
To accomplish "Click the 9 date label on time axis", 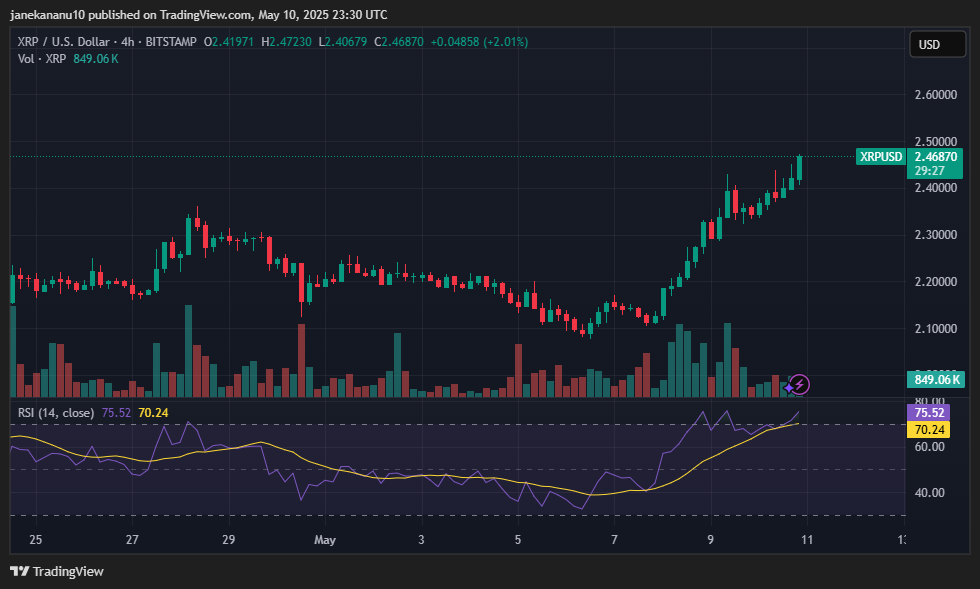I will [x=711, y=540].
